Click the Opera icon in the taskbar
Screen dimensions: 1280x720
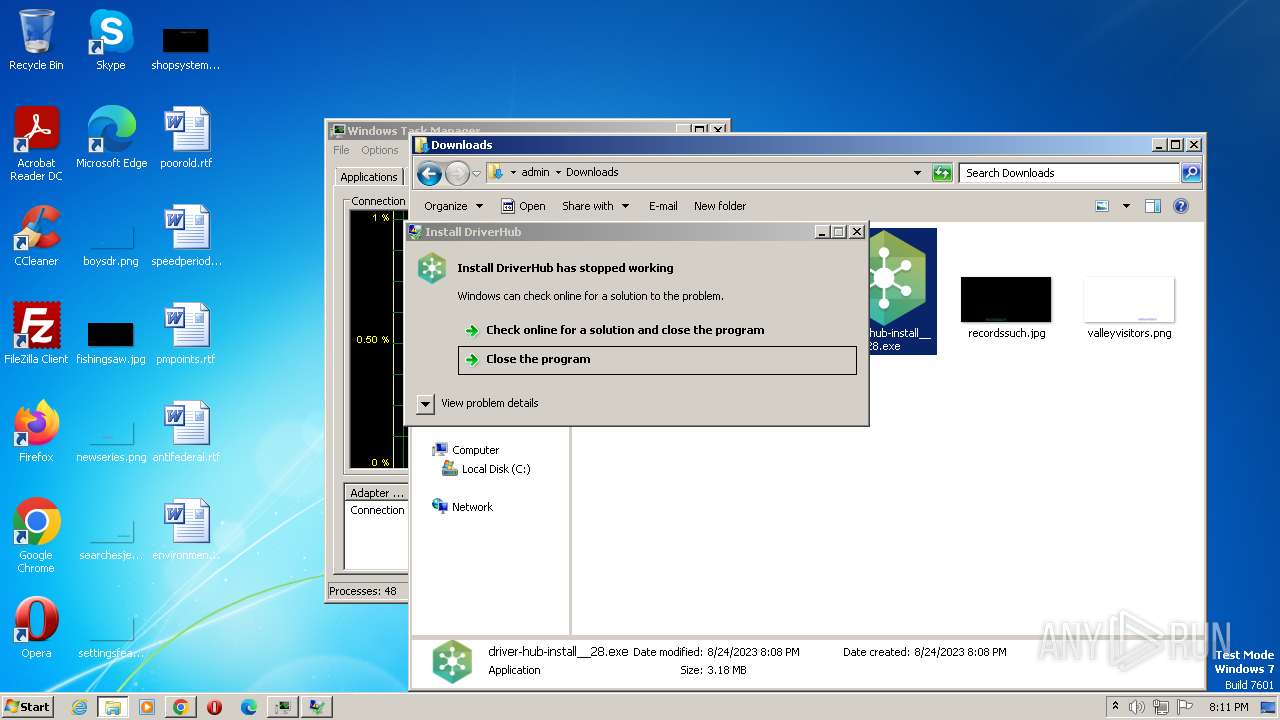pos(214,707)
